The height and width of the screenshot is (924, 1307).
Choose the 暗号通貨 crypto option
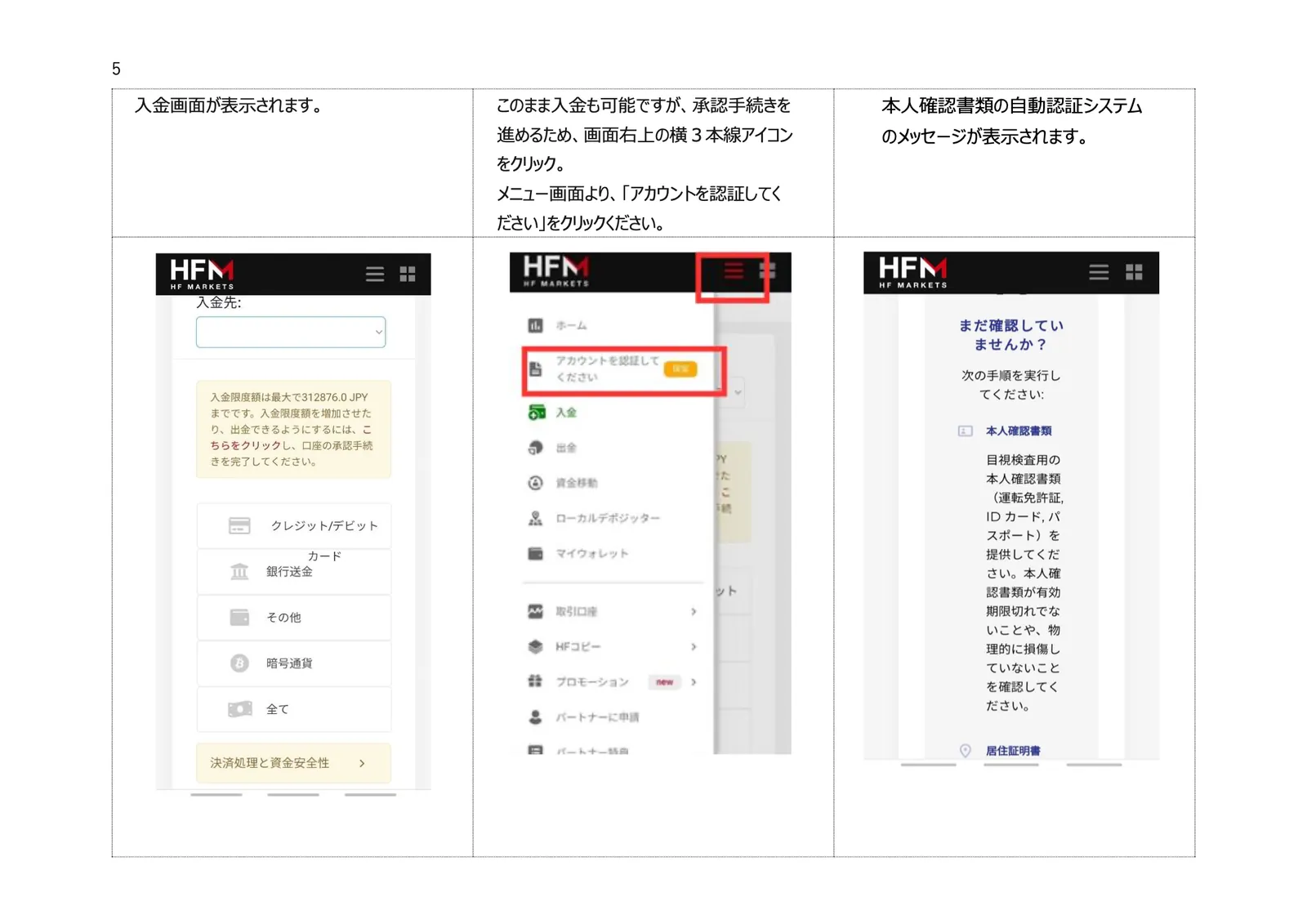[294, 663]
